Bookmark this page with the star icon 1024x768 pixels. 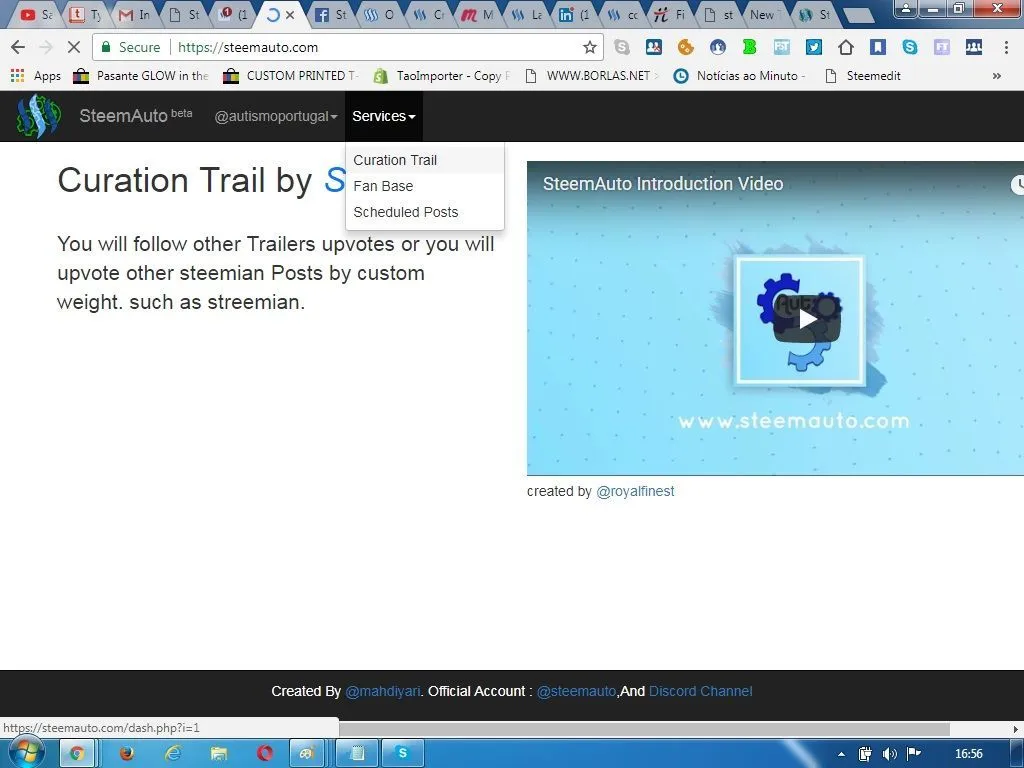click(x=590, y=47)
